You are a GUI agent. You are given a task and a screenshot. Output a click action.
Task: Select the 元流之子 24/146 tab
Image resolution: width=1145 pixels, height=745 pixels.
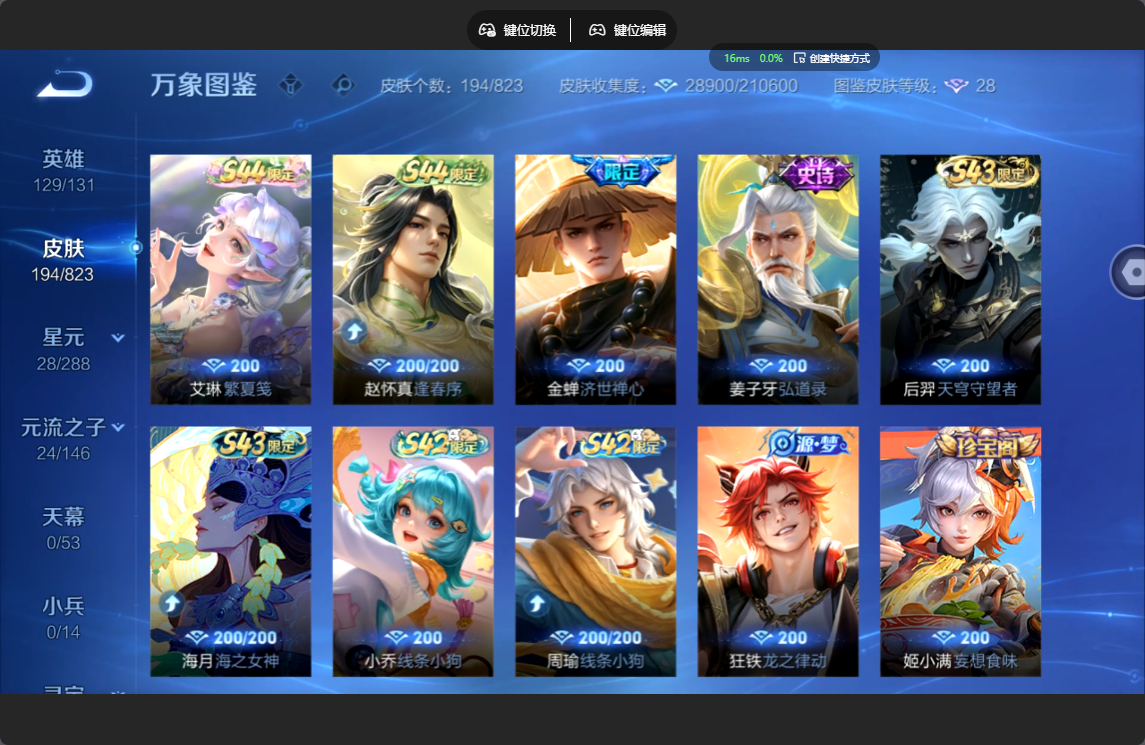[x=64, y=439]
